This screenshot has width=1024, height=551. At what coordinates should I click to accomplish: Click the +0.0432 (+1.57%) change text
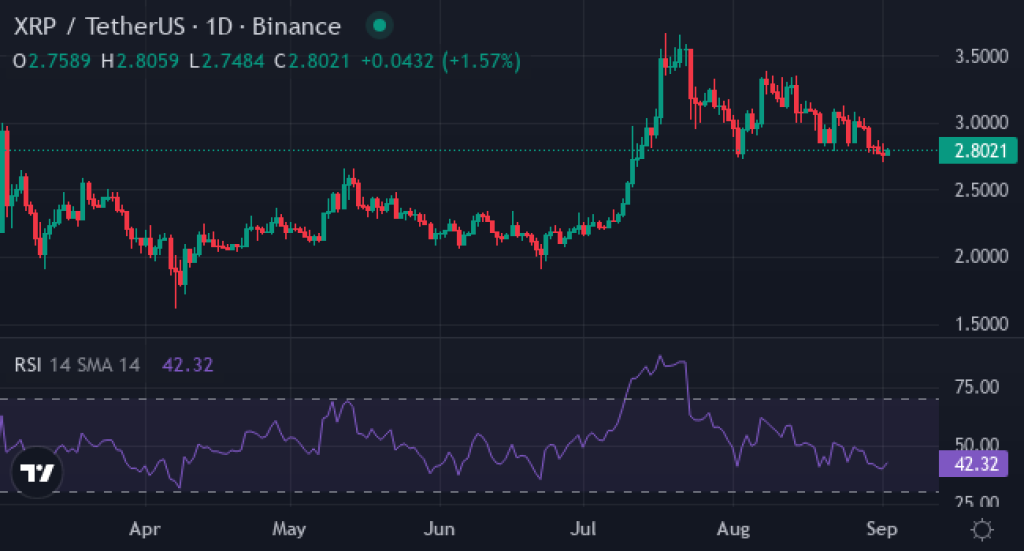[441, 61]
